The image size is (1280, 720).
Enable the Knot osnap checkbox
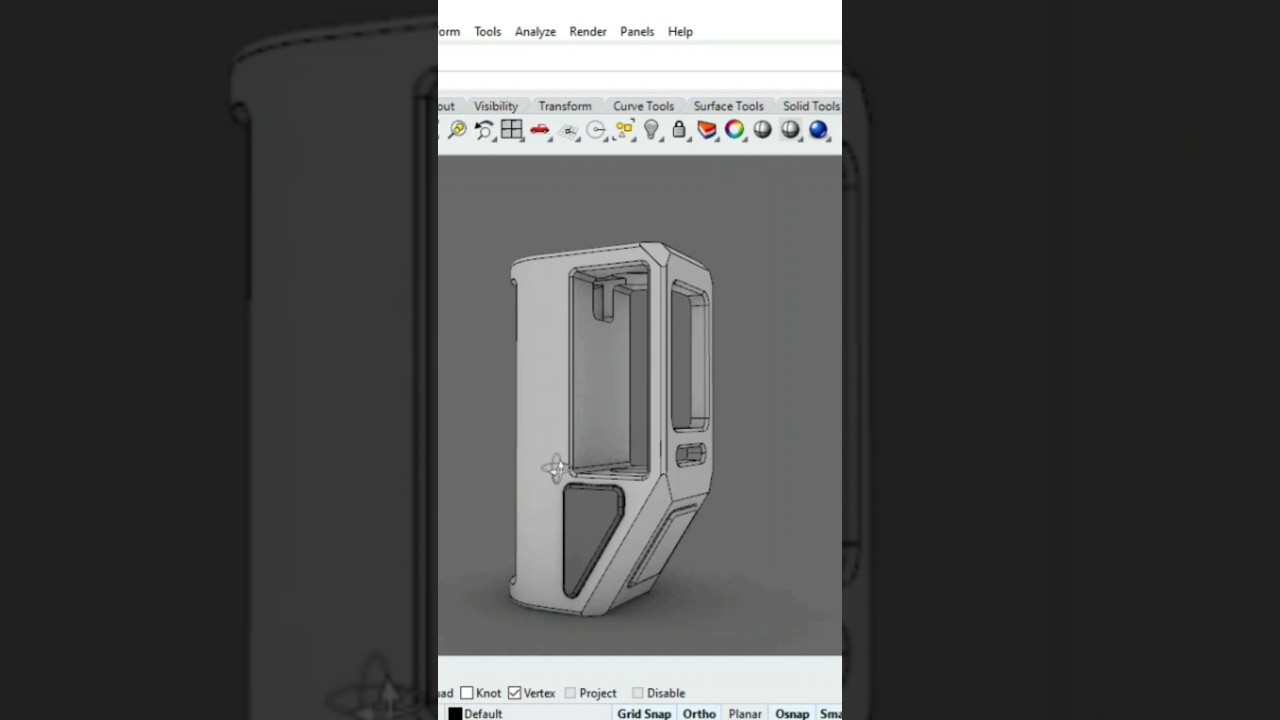[467, 693]
